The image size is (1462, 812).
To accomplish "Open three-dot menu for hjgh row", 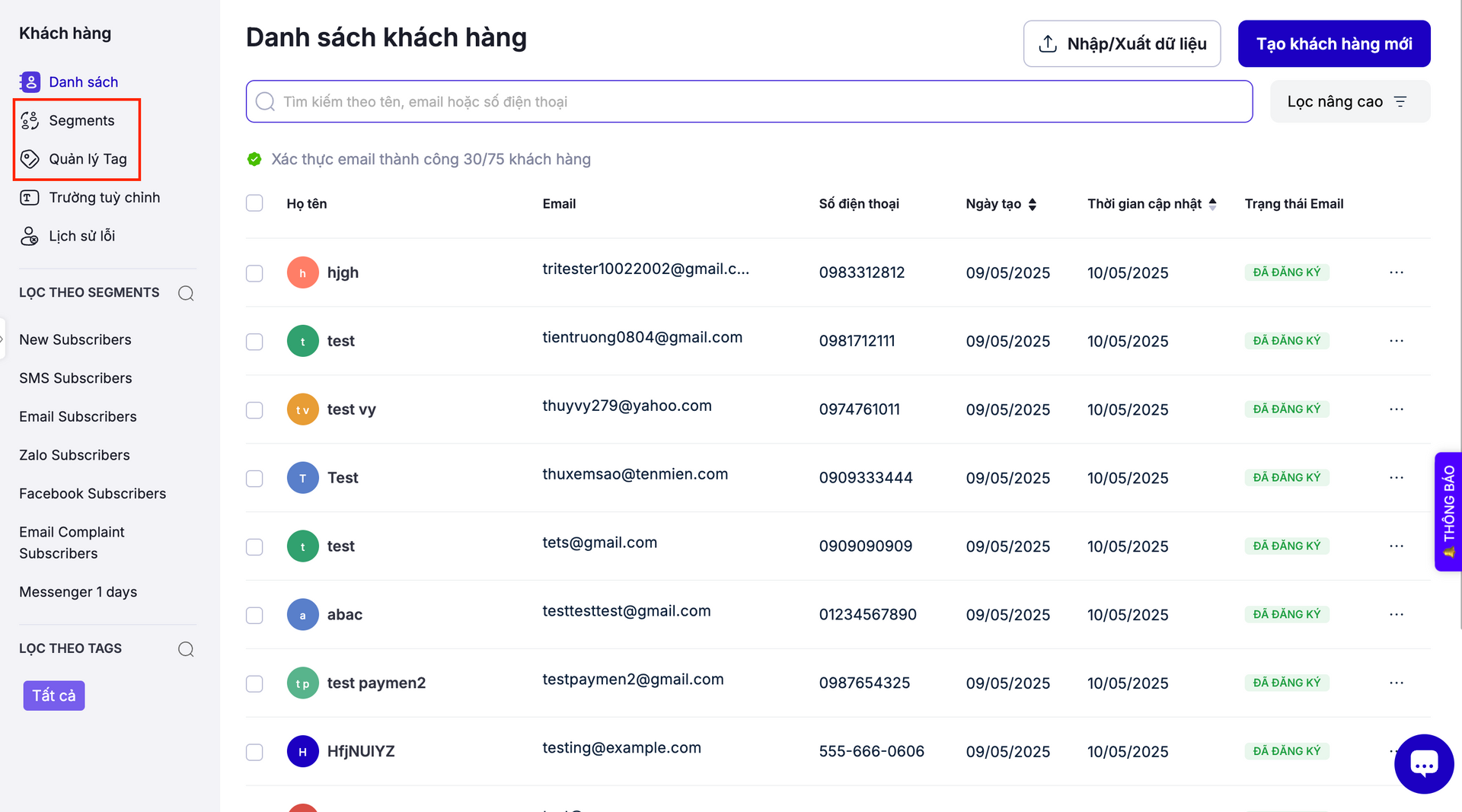I will coord(1396,272).
